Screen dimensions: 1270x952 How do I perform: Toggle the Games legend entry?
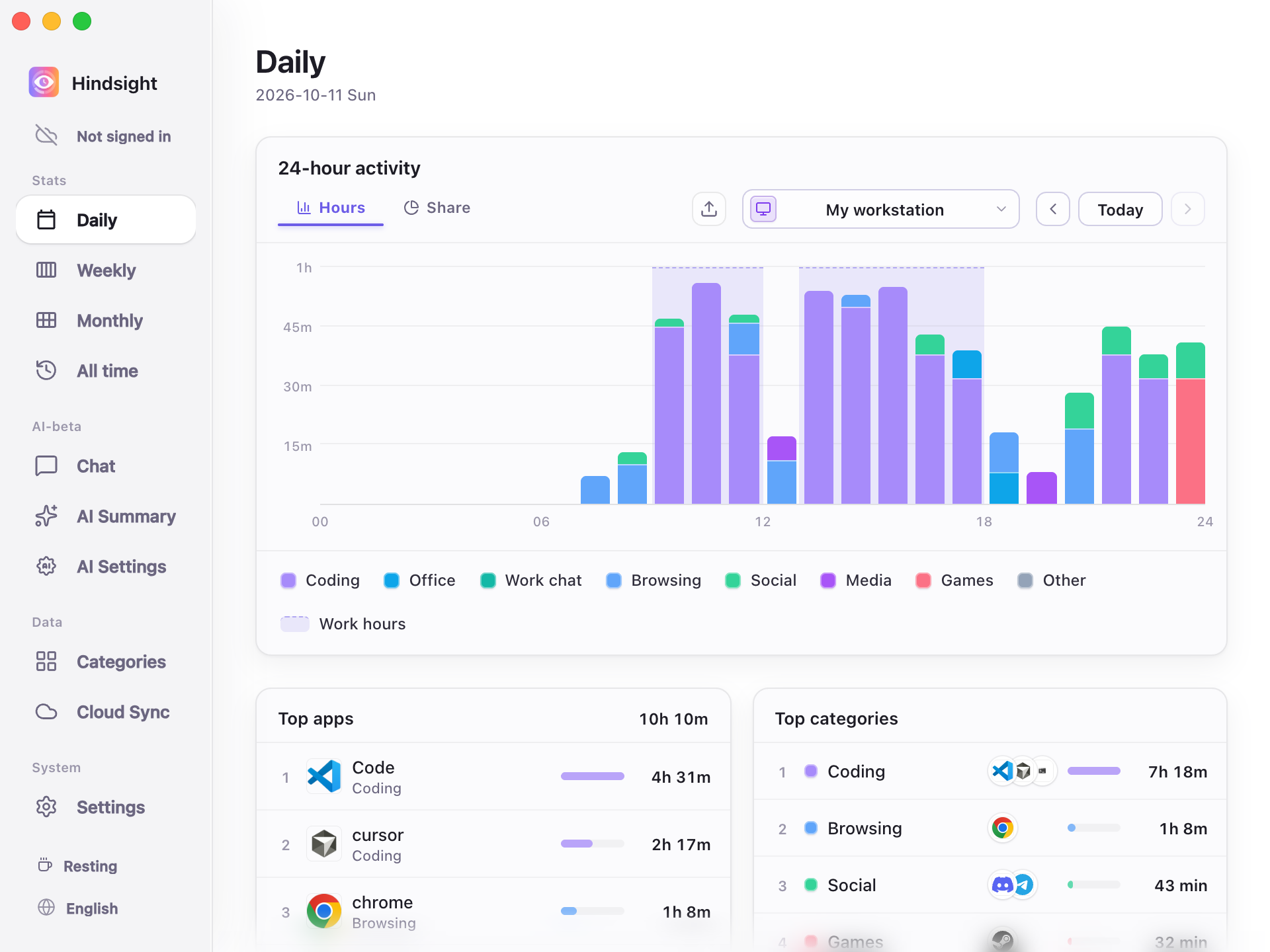[954, 580]
